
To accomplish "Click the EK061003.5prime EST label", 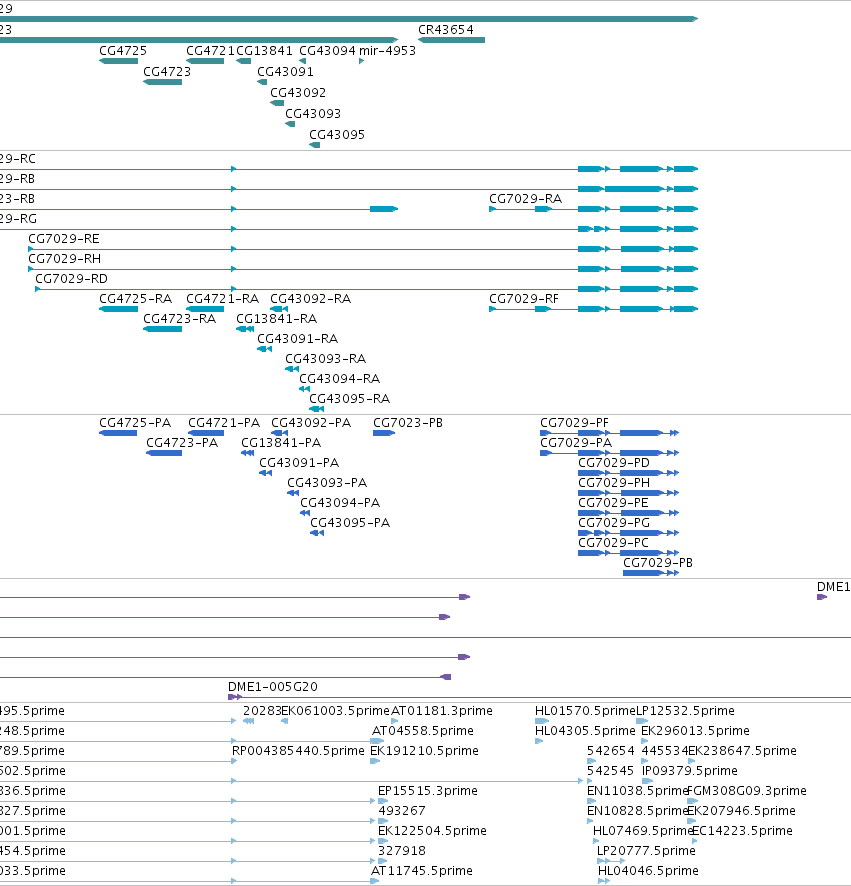I will (x=335, y=711).
